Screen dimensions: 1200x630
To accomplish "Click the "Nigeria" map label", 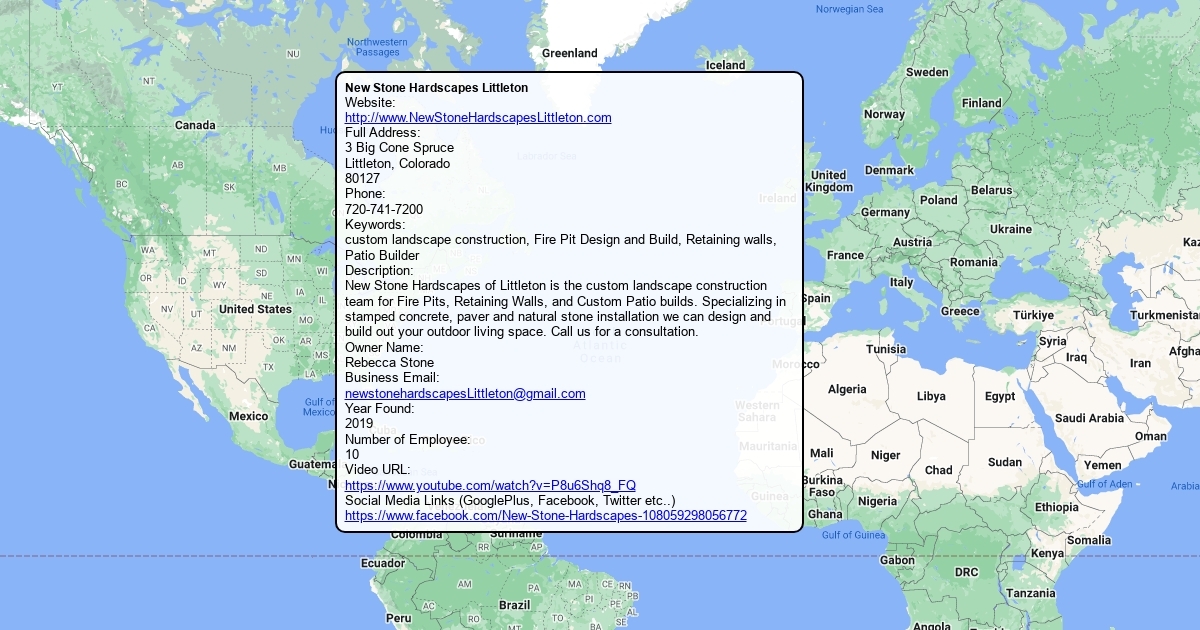I will click(877, 501).
